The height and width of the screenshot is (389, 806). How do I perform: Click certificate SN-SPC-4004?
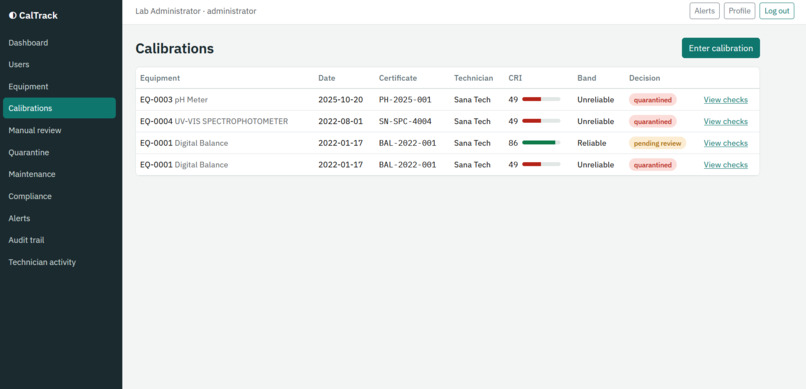click(405, 121)
